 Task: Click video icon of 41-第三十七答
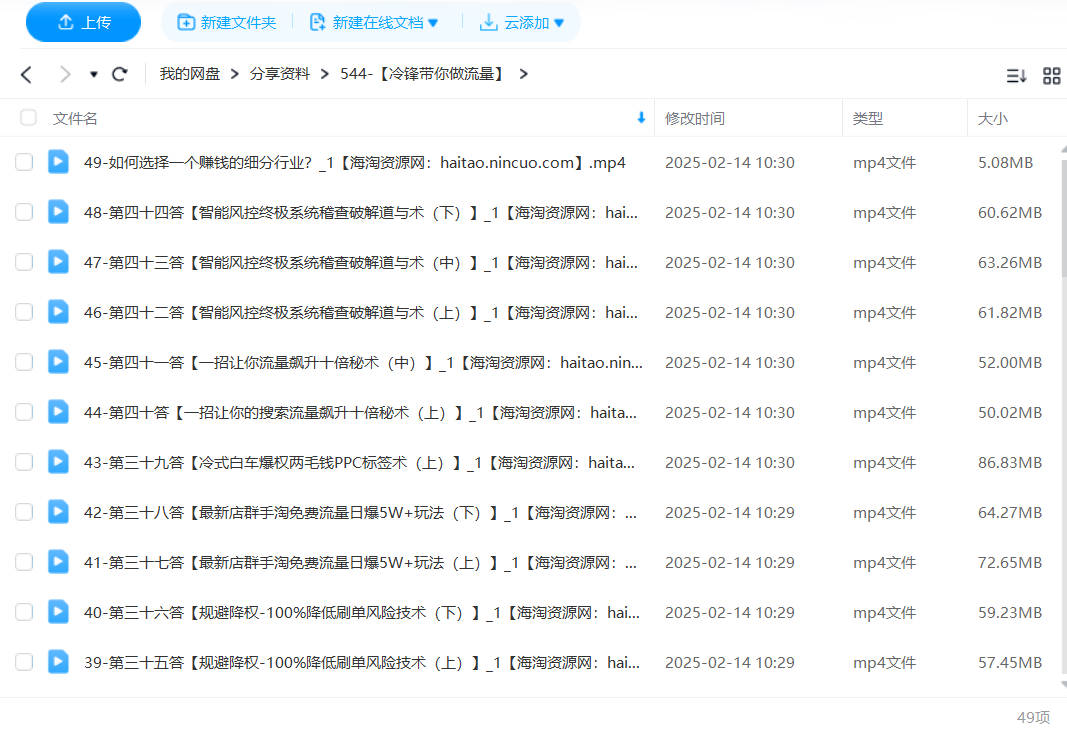pyautogui.click(x=59, y=562)
